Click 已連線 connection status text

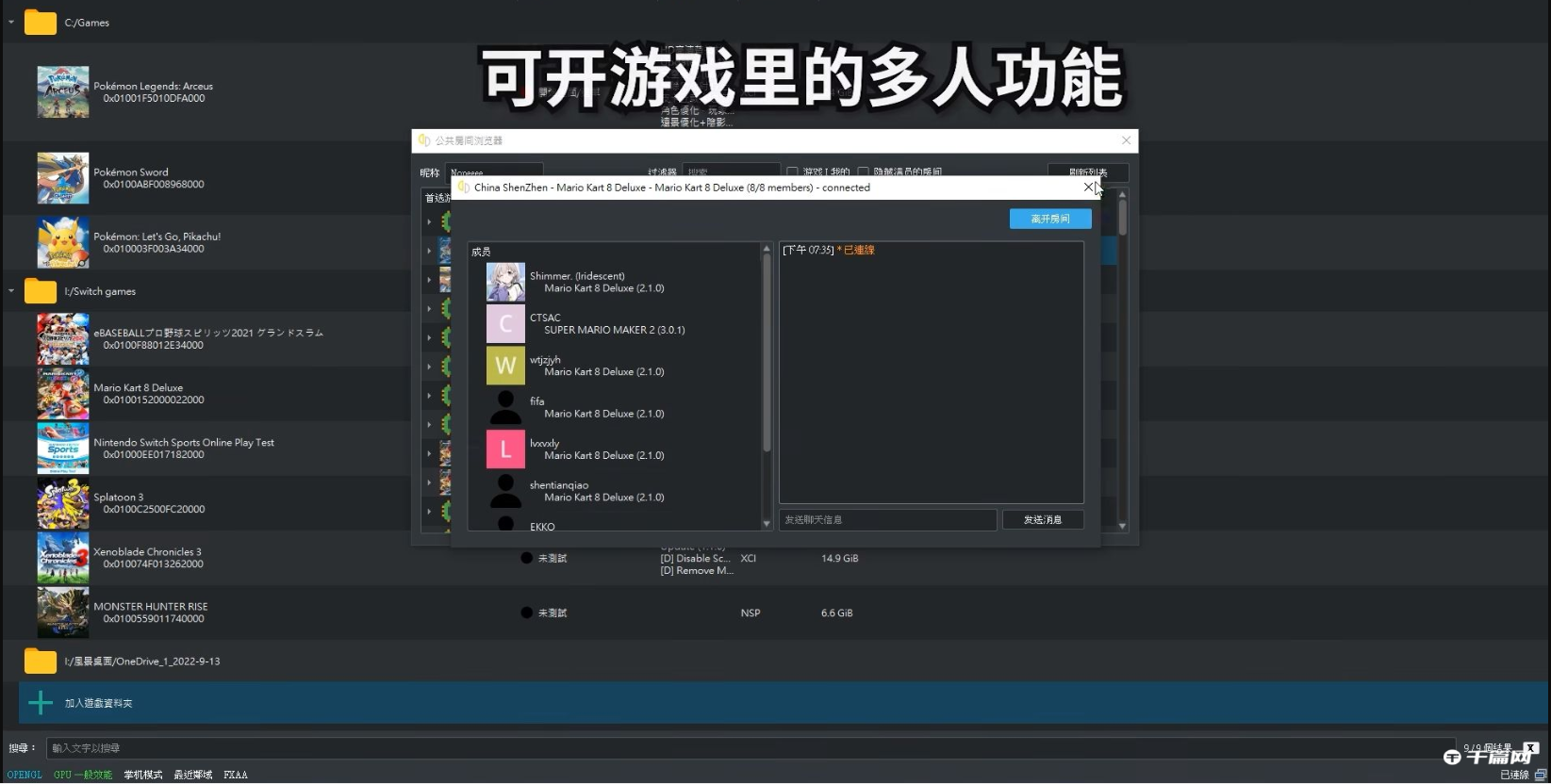[x=1514, y=775]
